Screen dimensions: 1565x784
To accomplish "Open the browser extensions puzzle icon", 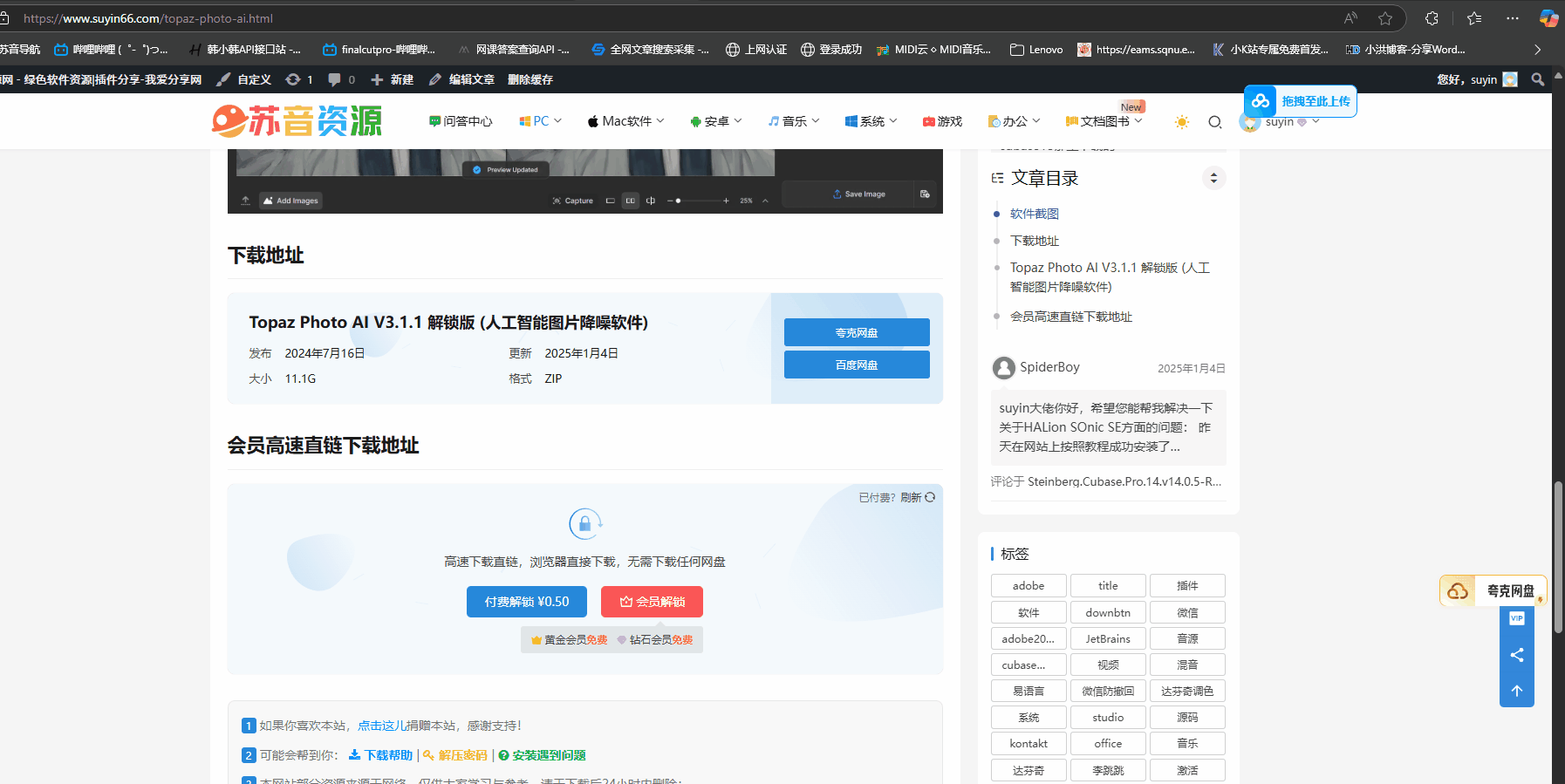I will 1432,18.
